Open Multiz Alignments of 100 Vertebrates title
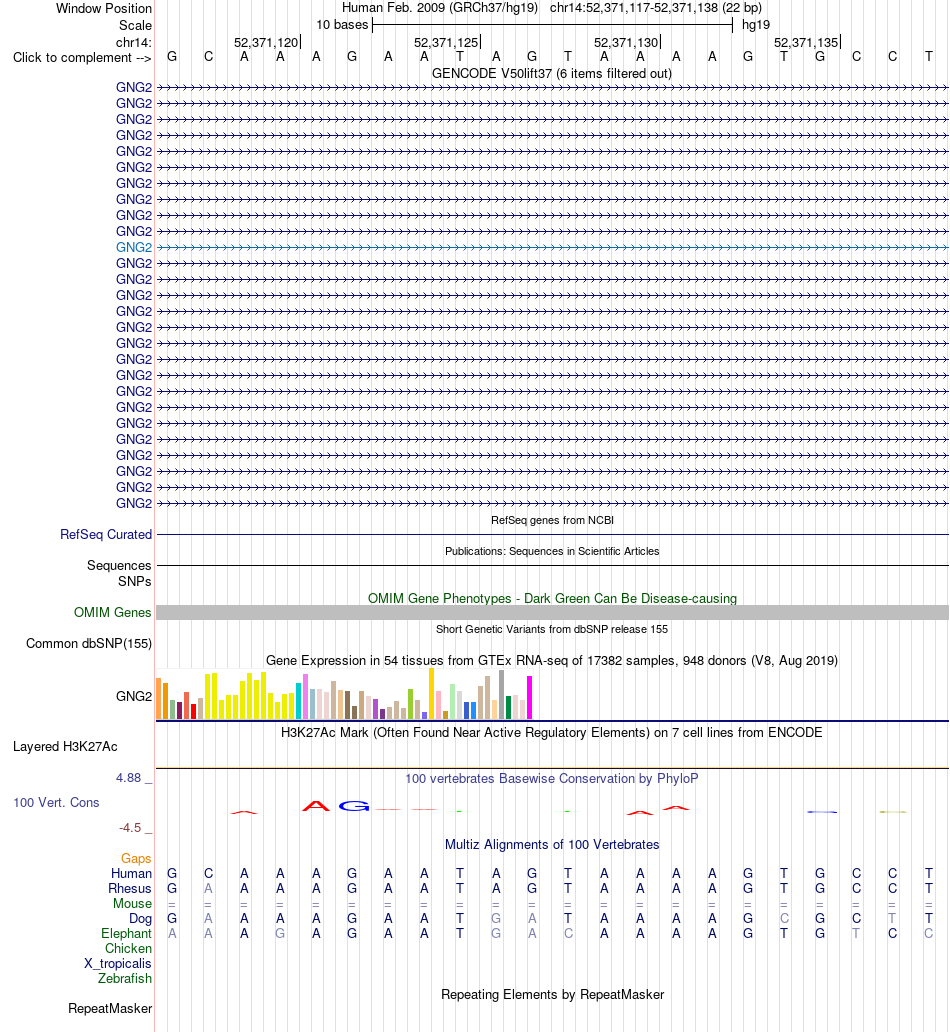This screenshot has height=1032, width=950. coord(552,844)
